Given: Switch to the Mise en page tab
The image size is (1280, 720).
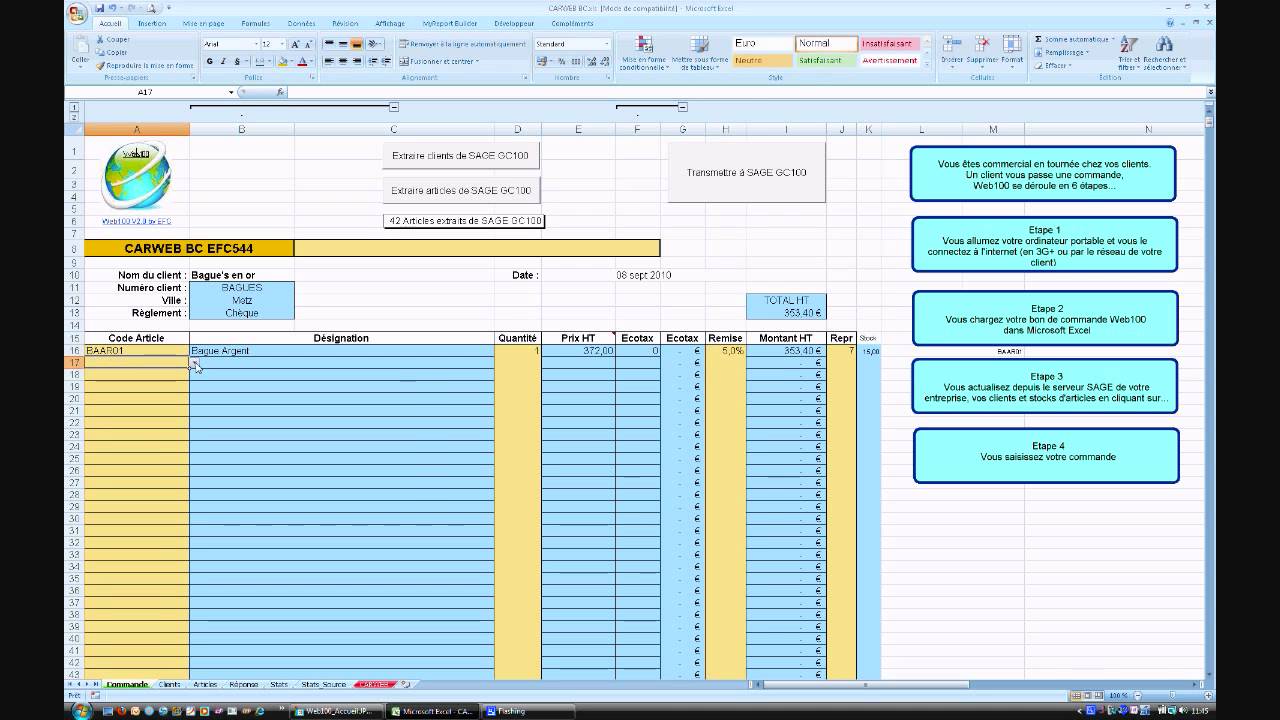Looking at the screenshot, I should click(203, 23).
